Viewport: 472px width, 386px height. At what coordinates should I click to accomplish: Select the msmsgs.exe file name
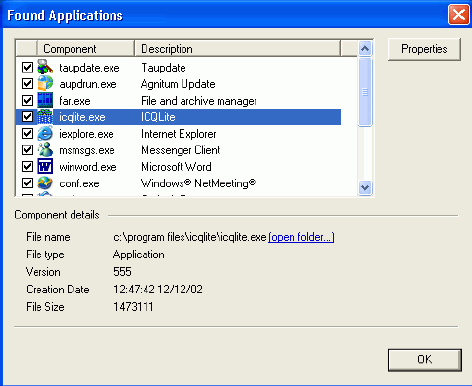pyautogui.click(x=87, y=150)
